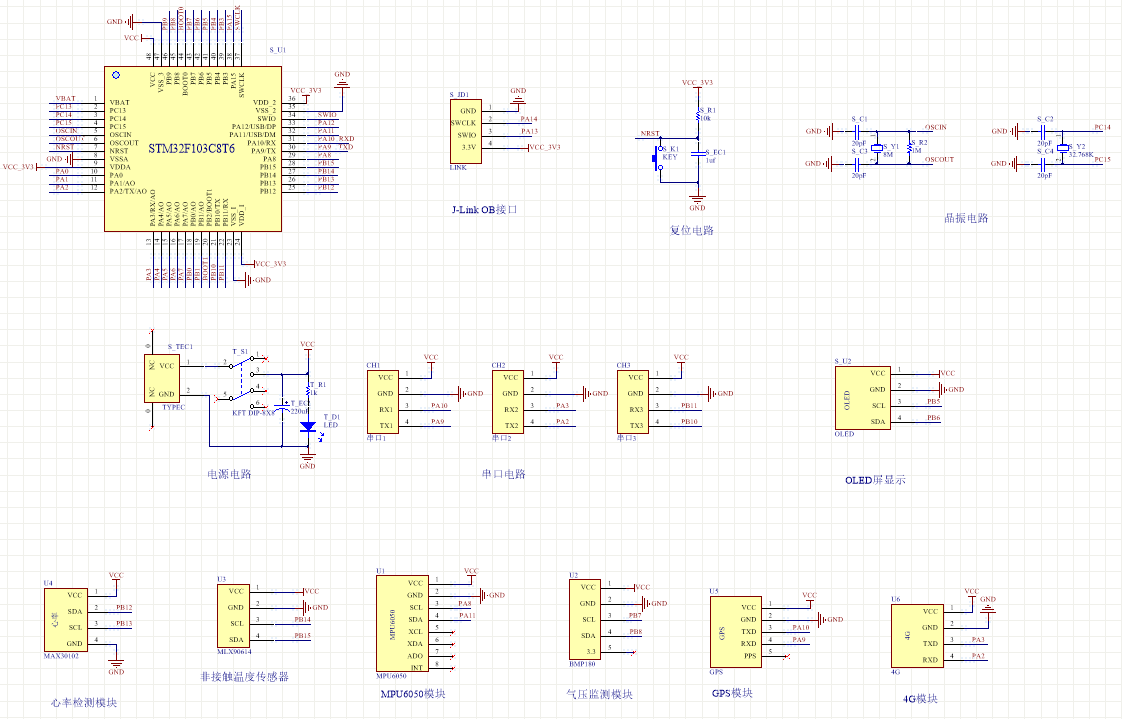Screen dimensions: 1122x719
Task: Select the U6 4G module body
Action: coord(917,636)
